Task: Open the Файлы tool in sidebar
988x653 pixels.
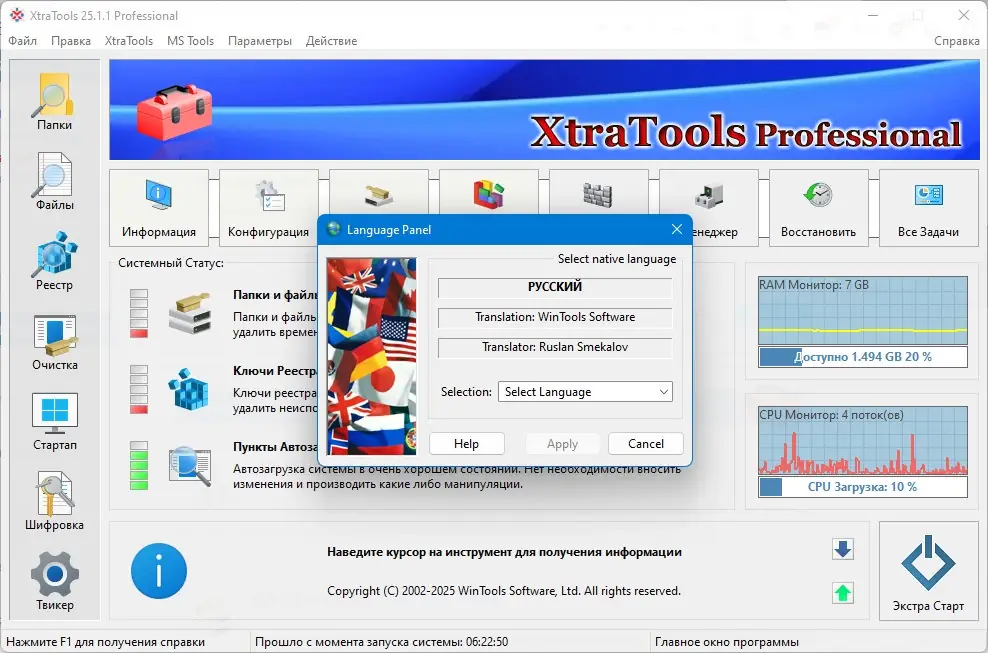Action: click(54, 182)
